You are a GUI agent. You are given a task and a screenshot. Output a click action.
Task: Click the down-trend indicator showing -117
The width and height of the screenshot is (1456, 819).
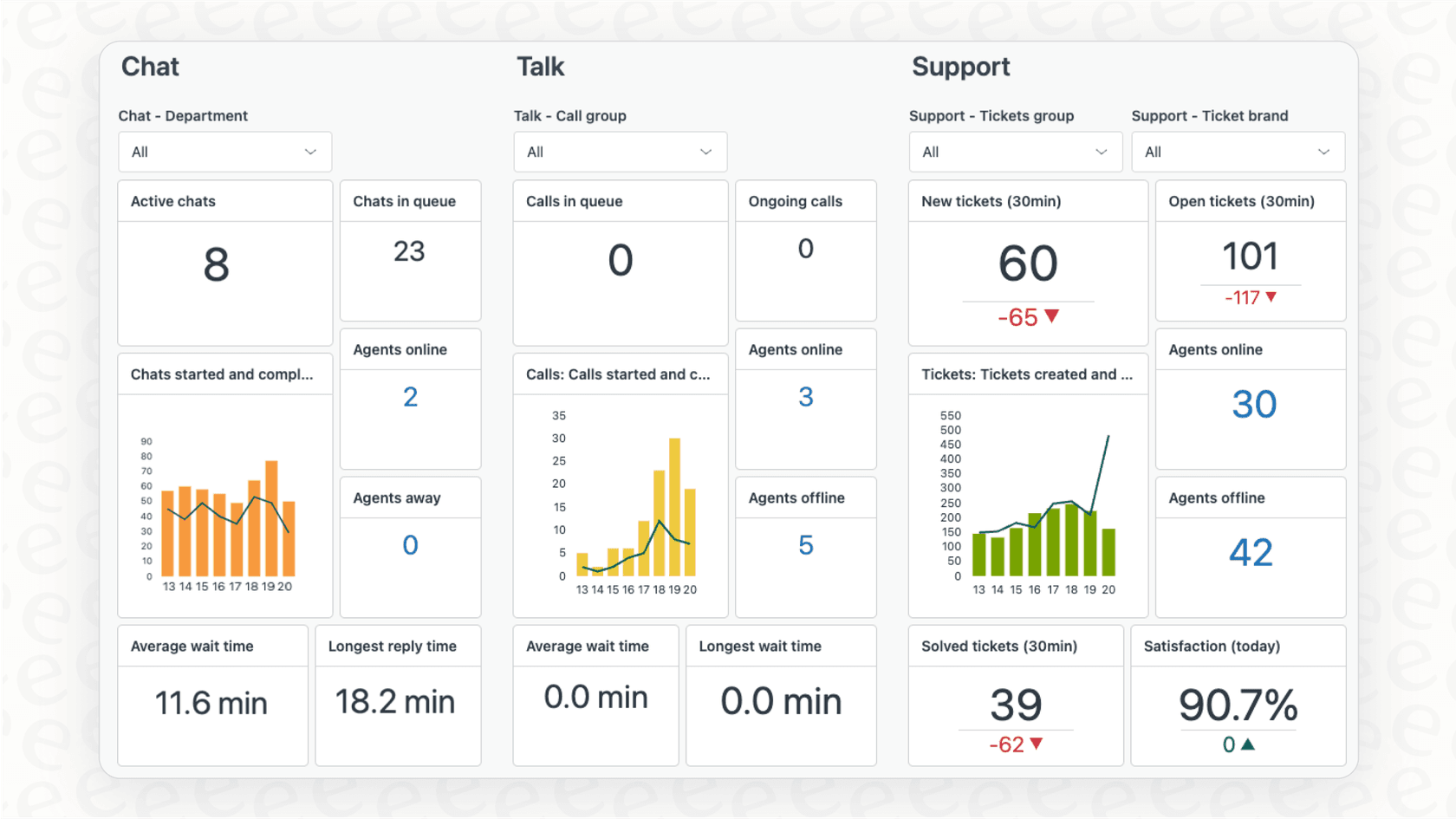[x=1251, y=297]
